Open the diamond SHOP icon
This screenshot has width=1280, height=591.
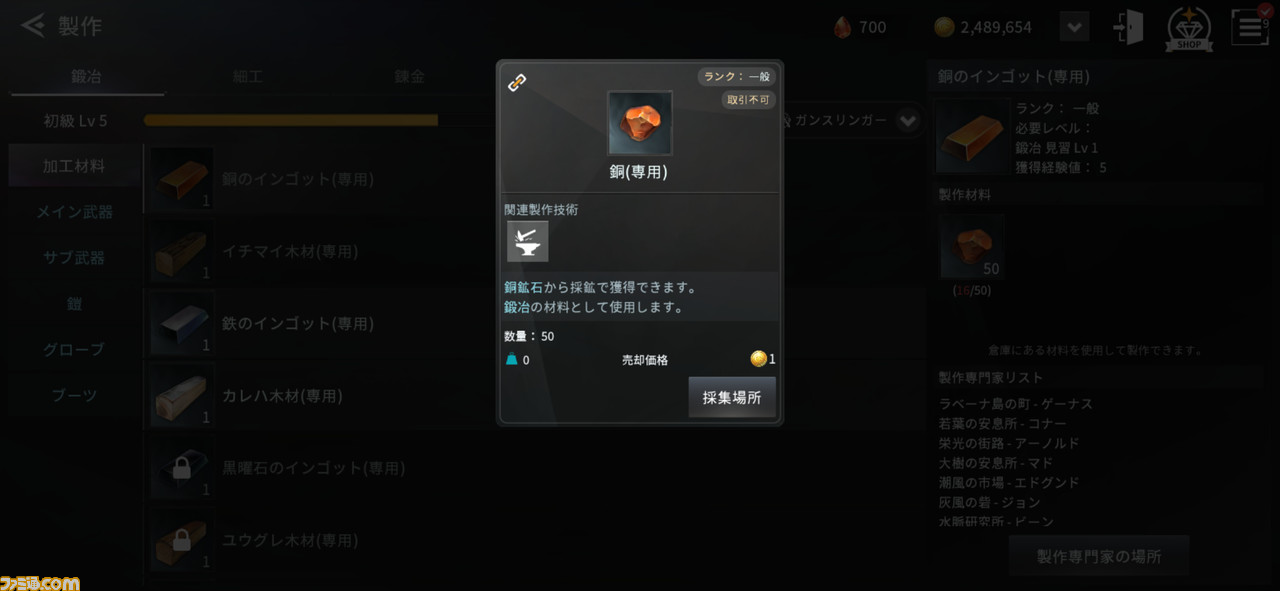tap(1189, 29)
